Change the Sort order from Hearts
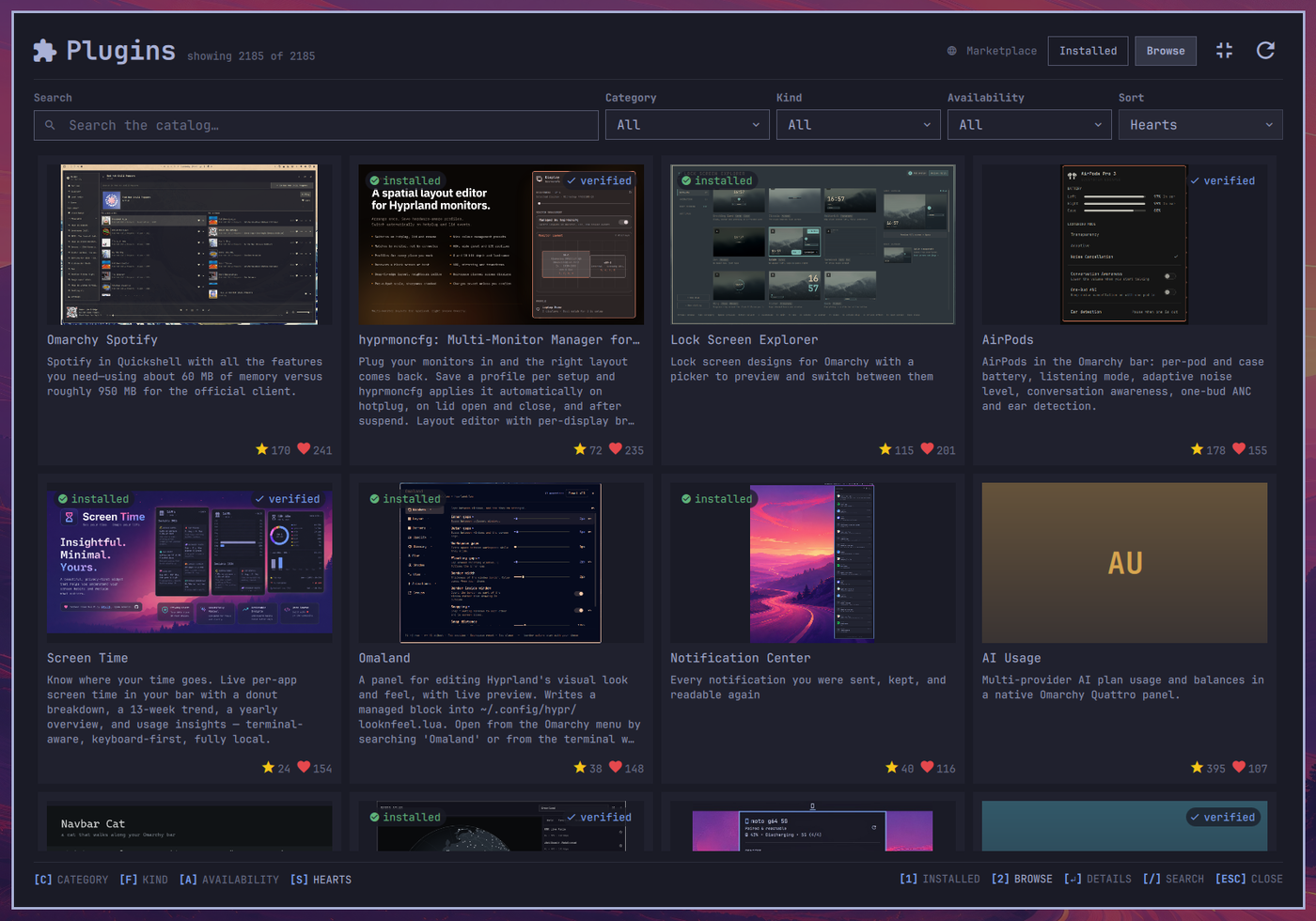Screen dimensions: 1316x921 point(1200,125)
